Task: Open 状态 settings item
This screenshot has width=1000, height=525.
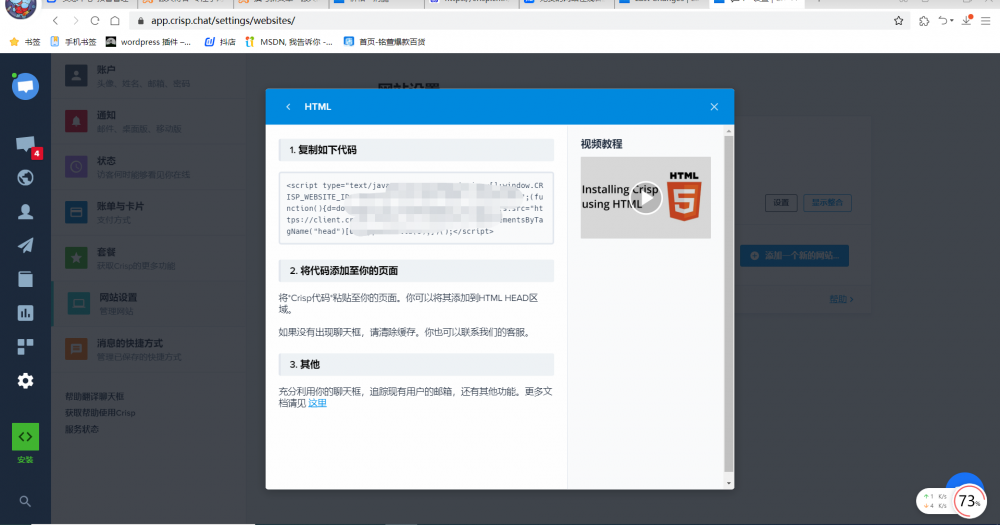Action: click(x=149, y=167)
